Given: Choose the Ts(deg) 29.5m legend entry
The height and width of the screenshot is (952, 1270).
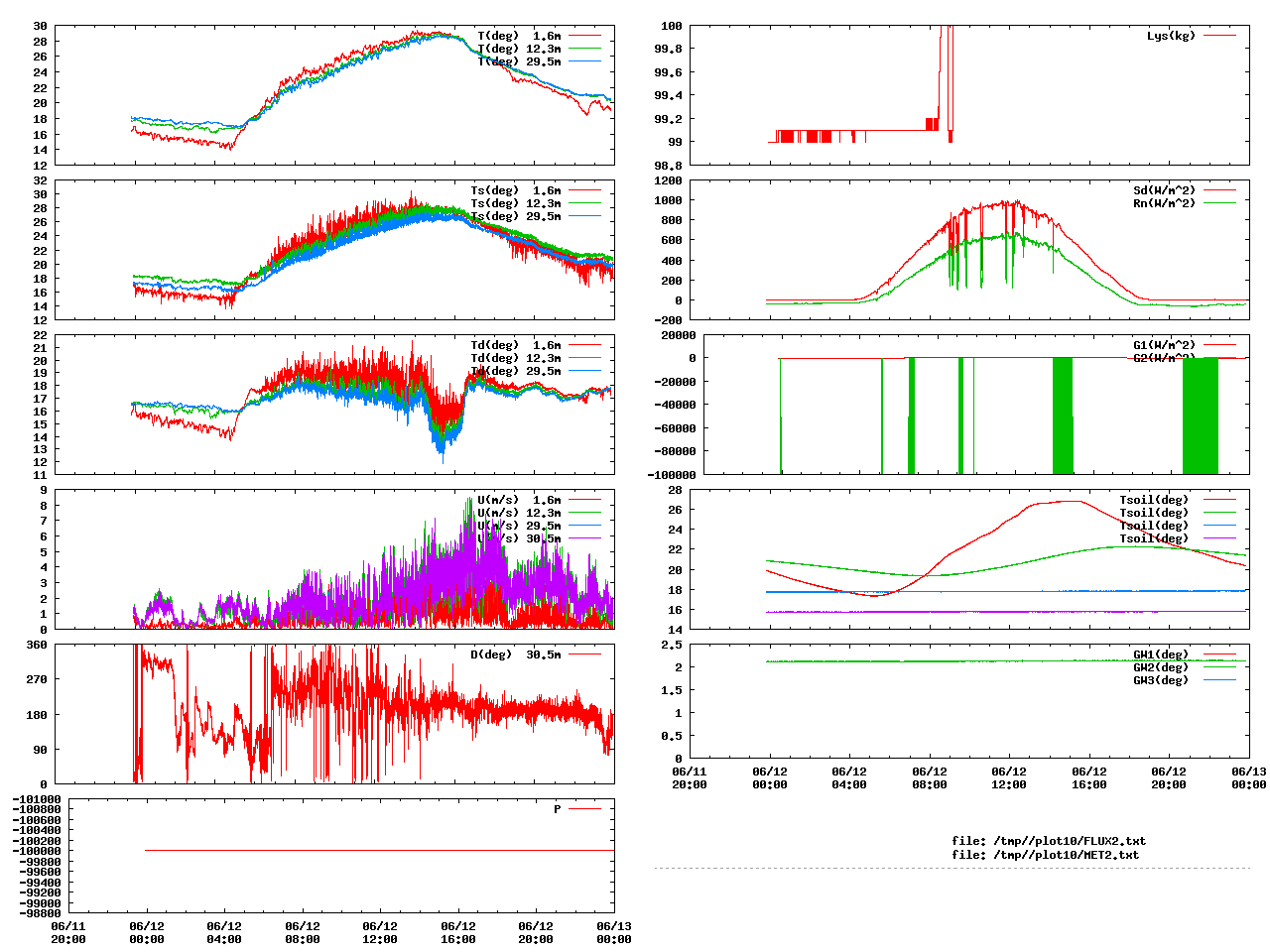Looking at the screenshot, I should [x=516, y=216].
